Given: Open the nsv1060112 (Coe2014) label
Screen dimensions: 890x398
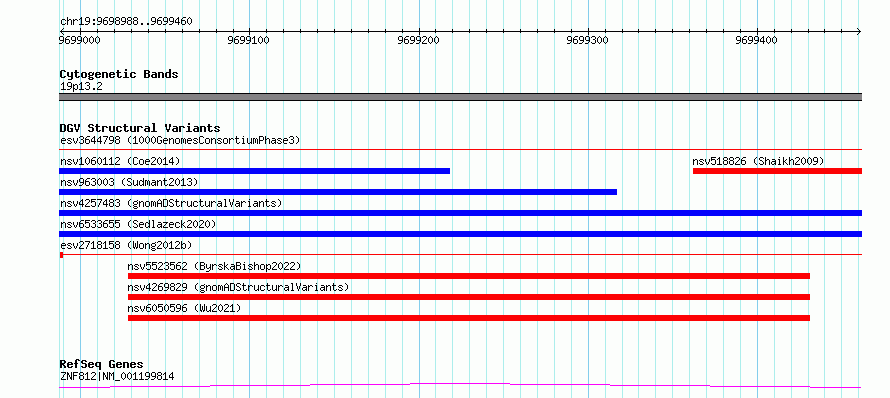Looking at the screenshot, I should (120, 161).
